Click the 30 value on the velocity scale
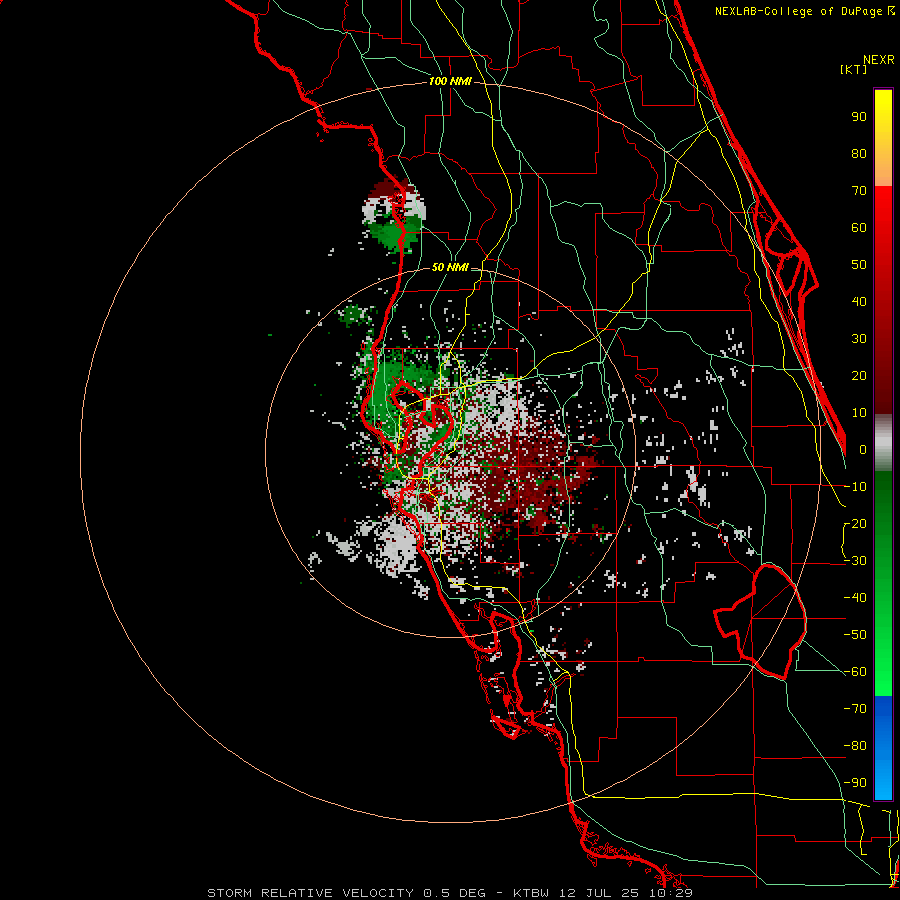 pyautogui.click(x=859, y=339)
